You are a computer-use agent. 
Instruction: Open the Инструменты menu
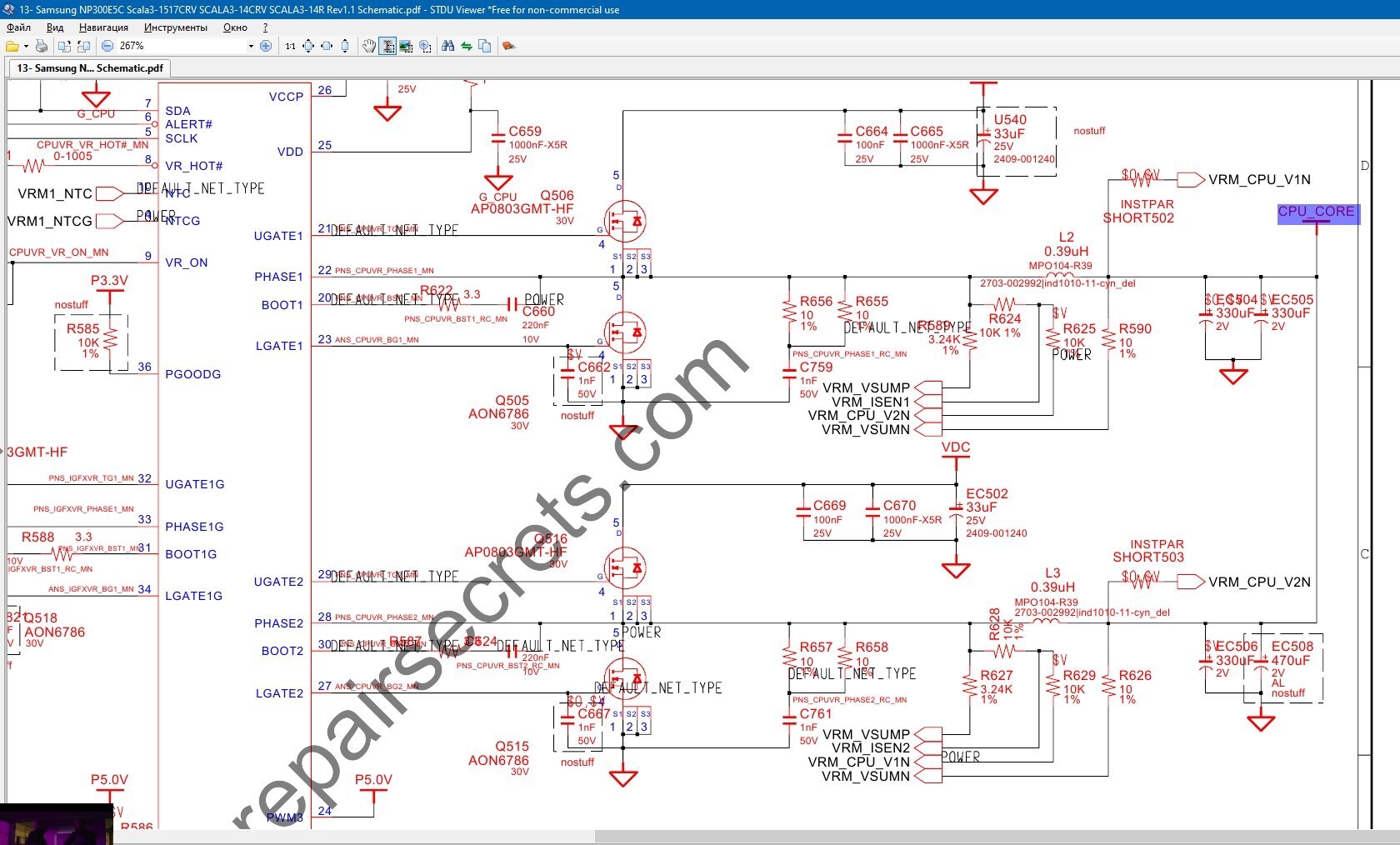[175, 27]
